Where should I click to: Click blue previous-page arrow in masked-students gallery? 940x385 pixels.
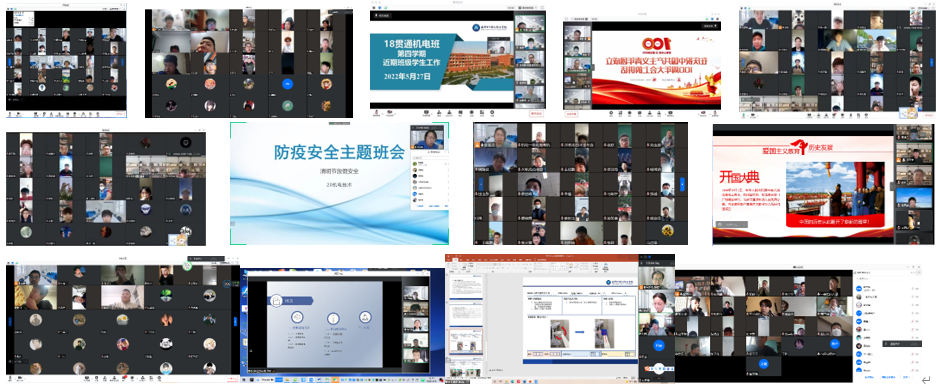click(480, 184)
